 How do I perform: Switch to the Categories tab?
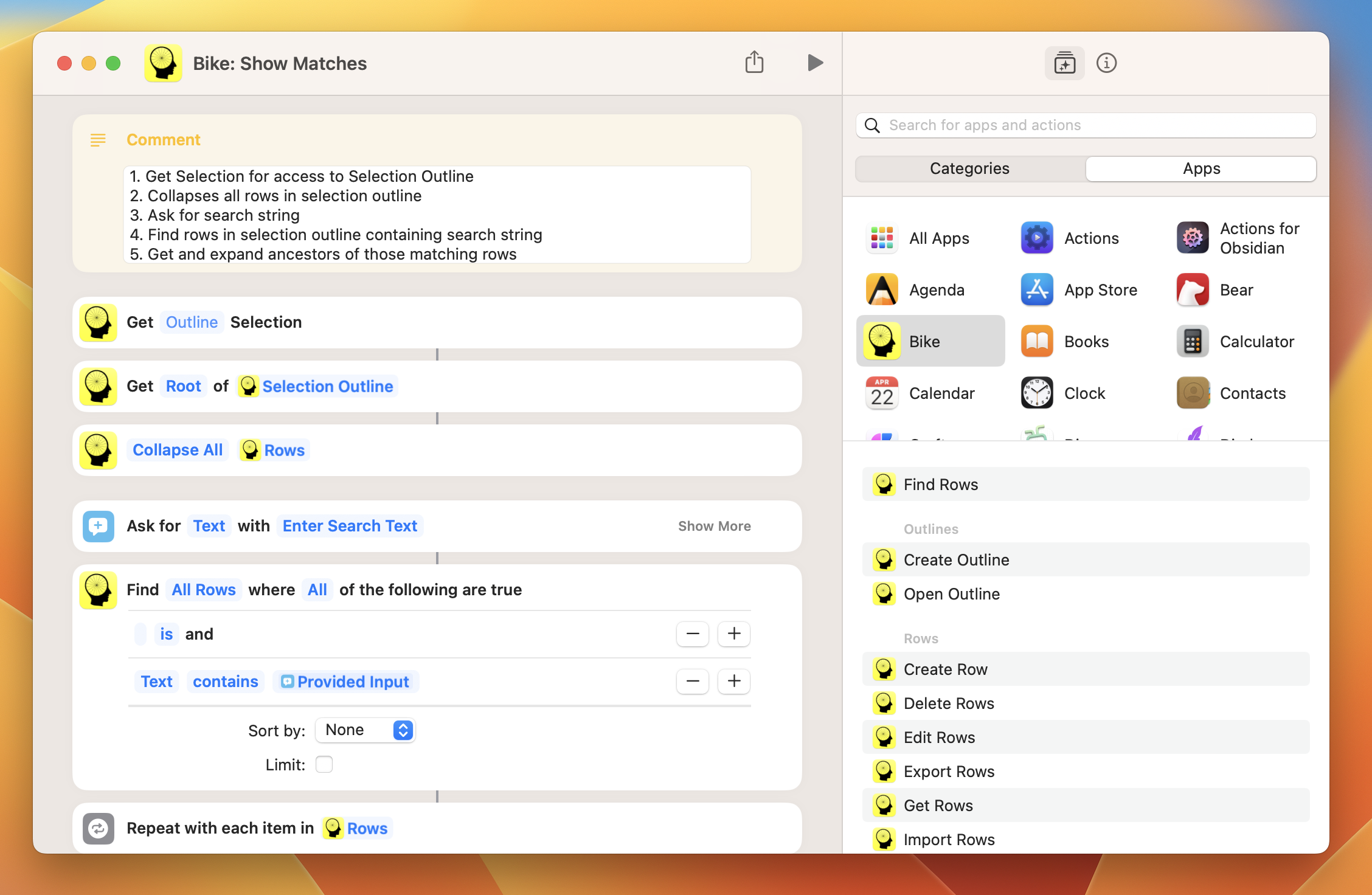[969, 168]
